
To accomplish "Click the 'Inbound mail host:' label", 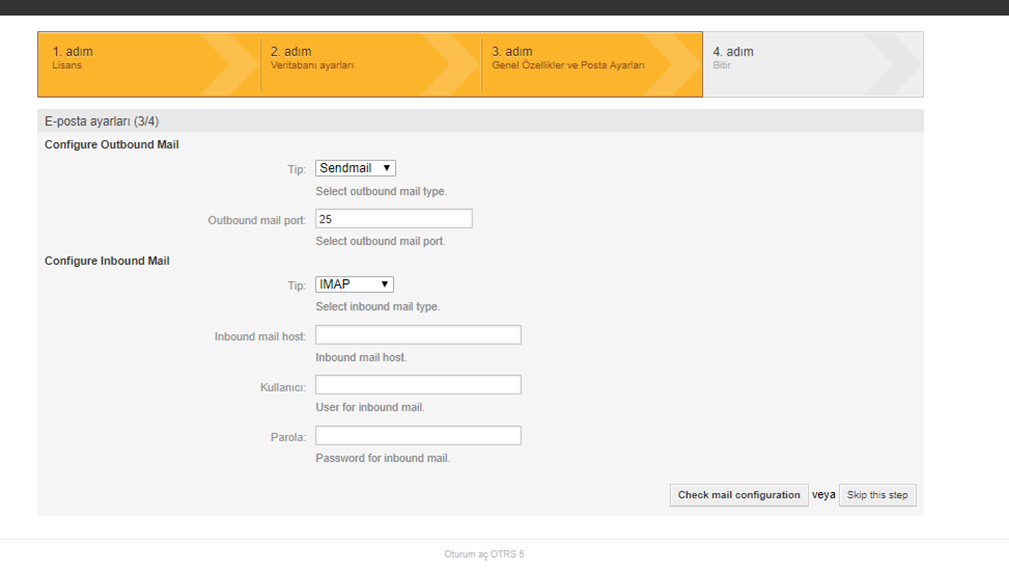I will (x=260, y=337).
